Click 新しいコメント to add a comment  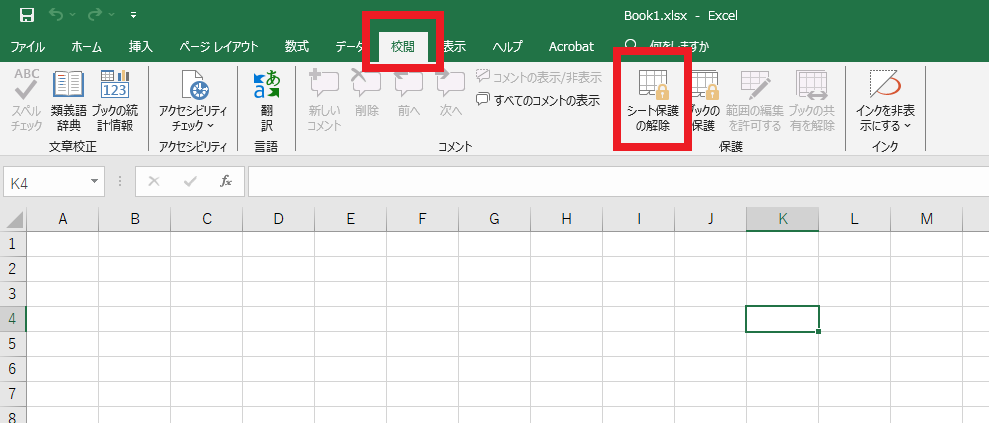point(324,100)
